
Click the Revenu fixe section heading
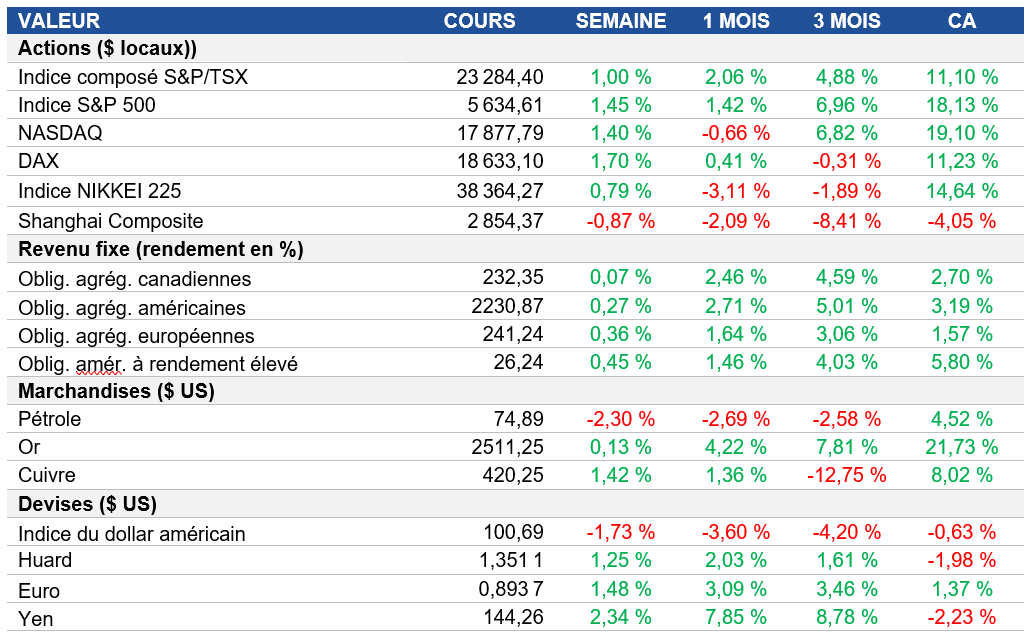pyautogui.click(x=160, y=249)
